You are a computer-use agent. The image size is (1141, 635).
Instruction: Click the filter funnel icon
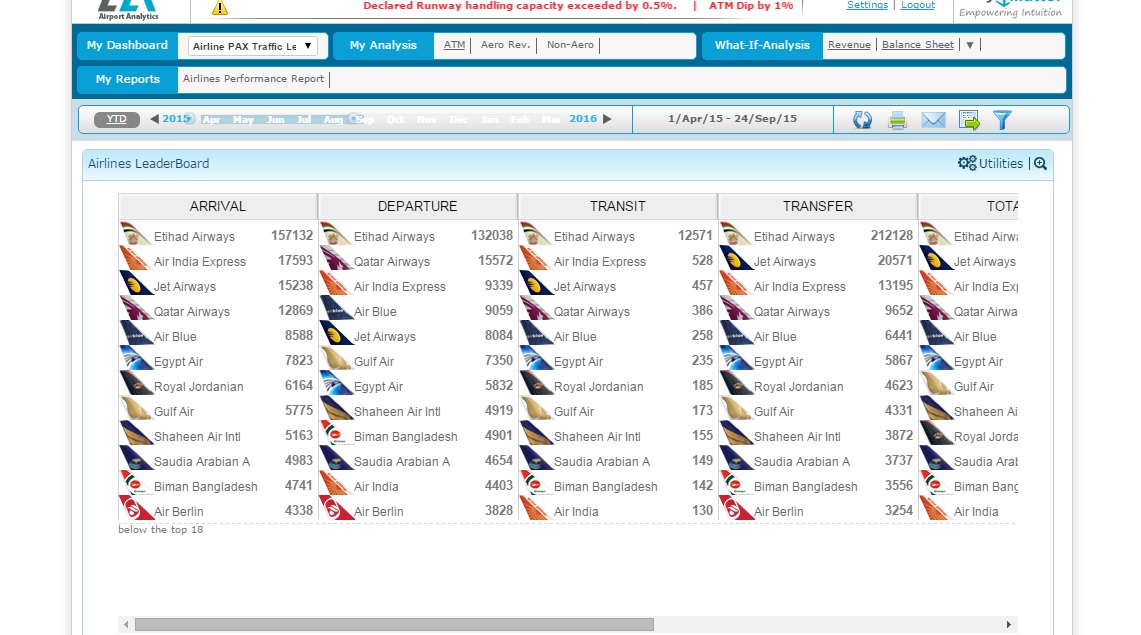[1003, 120]
